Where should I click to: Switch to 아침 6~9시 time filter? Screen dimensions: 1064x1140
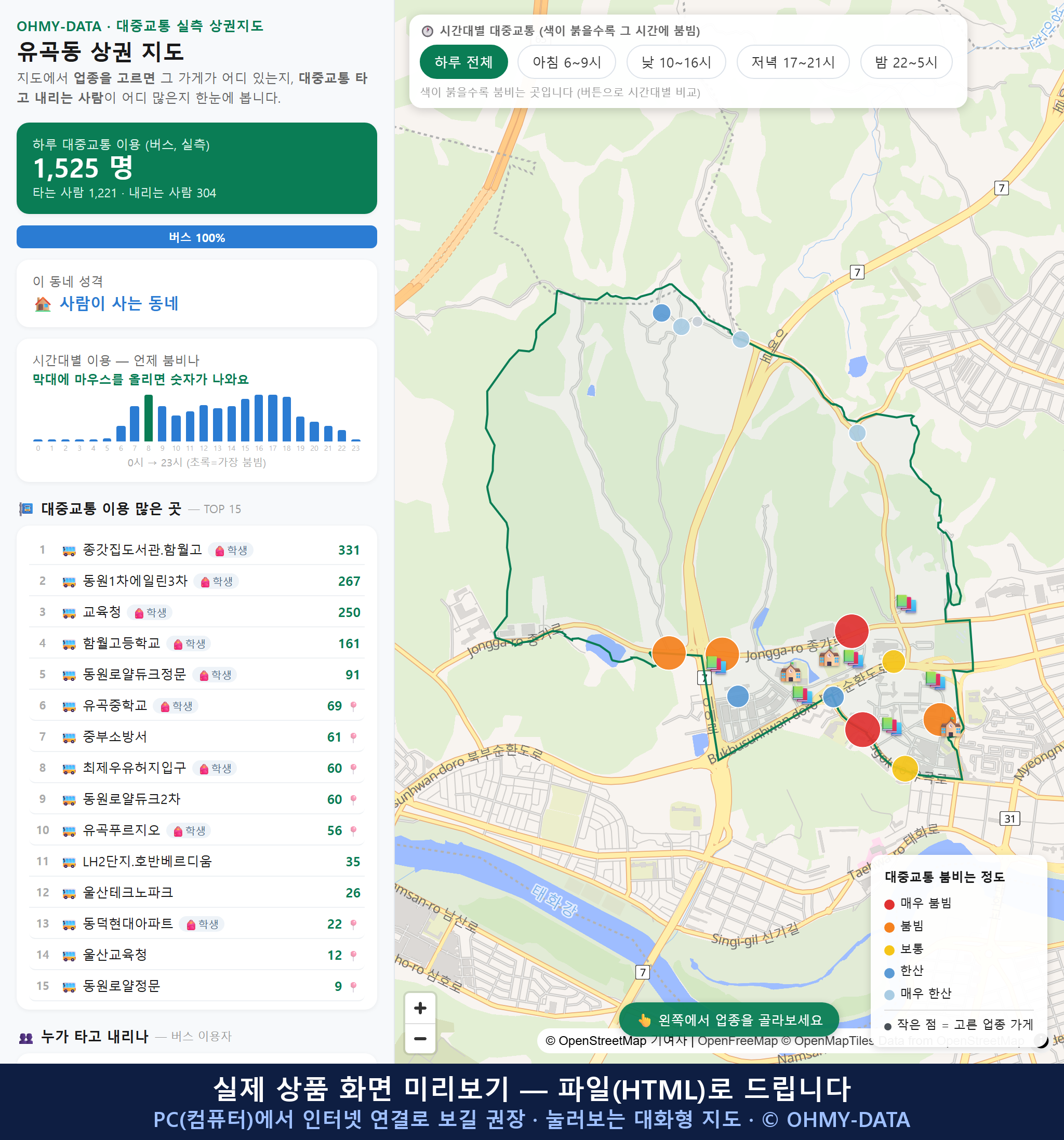[x=567, y=62]
